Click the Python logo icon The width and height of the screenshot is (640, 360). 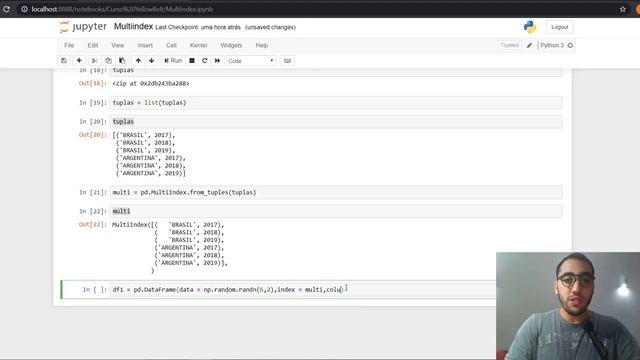[530, 27]
